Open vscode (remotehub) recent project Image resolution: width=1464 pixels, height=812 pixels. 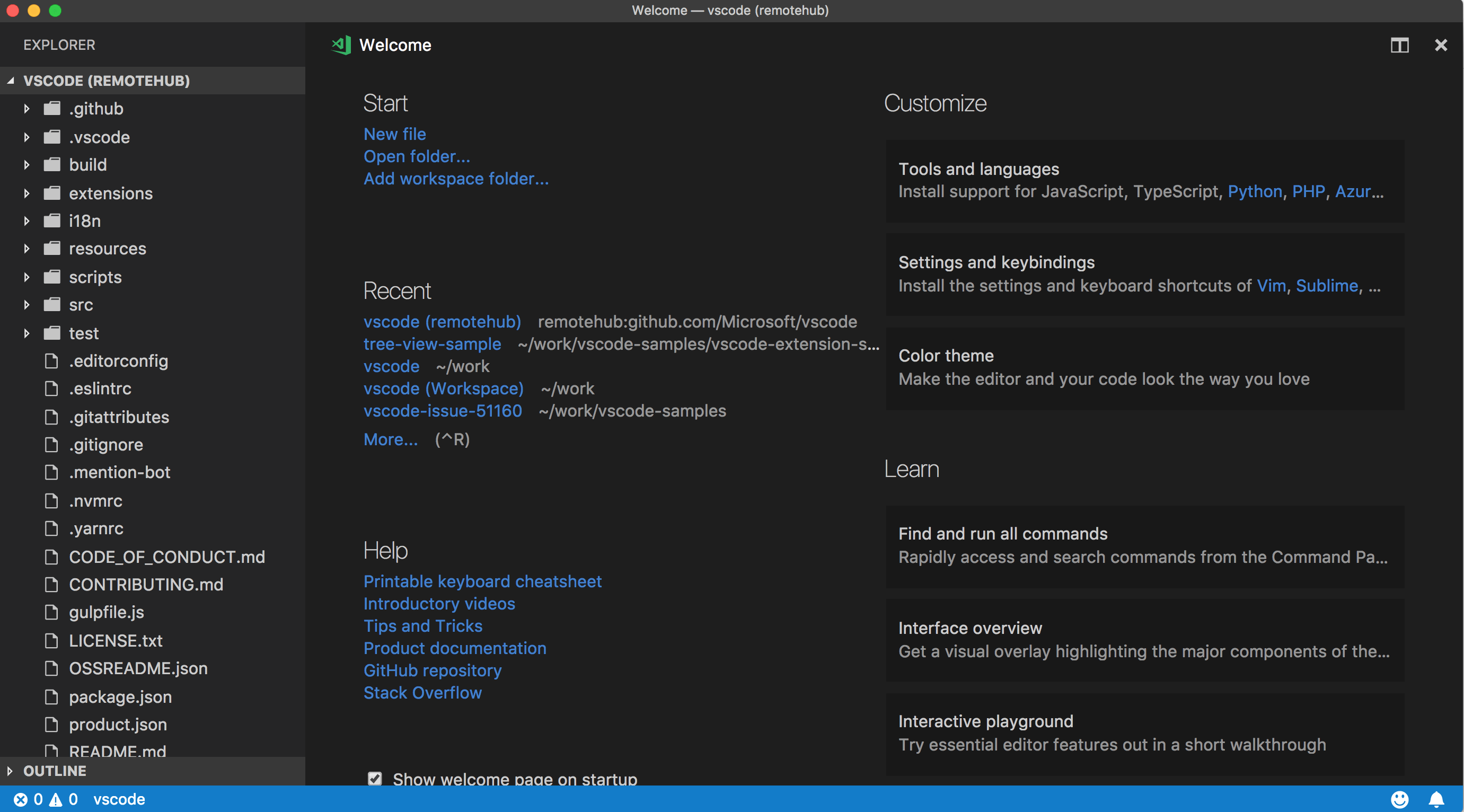coord(442,322)
